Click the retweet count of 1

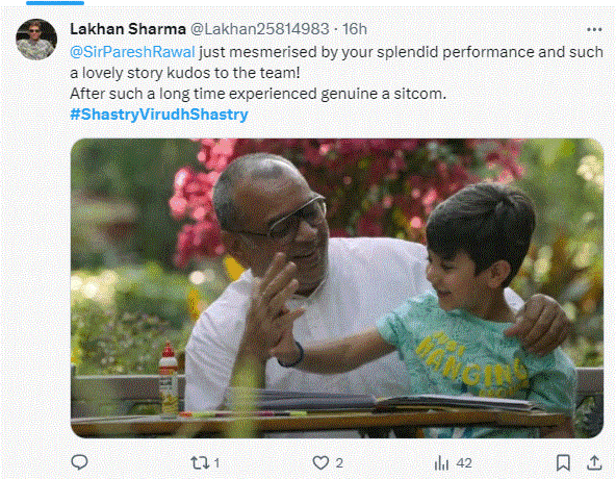pyautogui.click(x=216, y=462)
